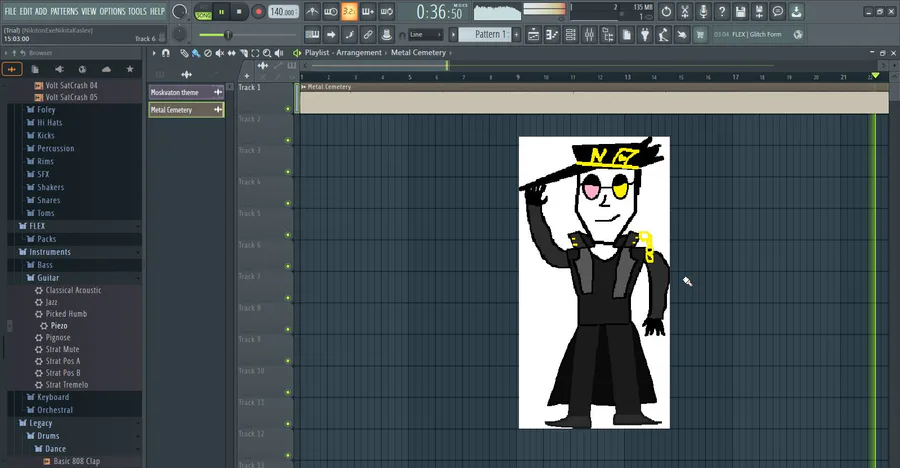Toggle Pattern/Song mode switch

point(203,12)
